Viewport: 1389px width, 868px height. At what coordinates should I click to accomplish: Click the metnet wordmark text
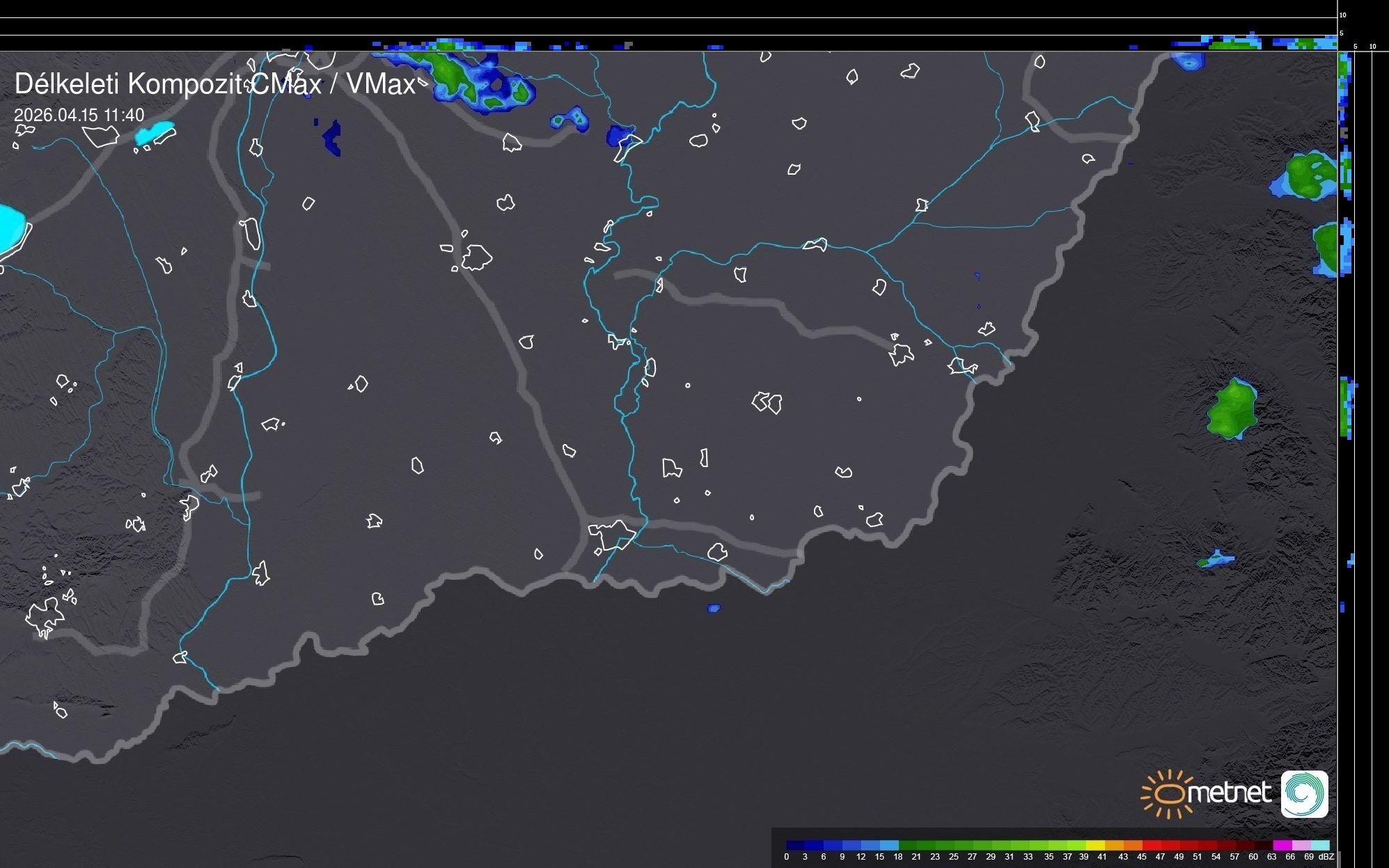tap(1229, 793)
